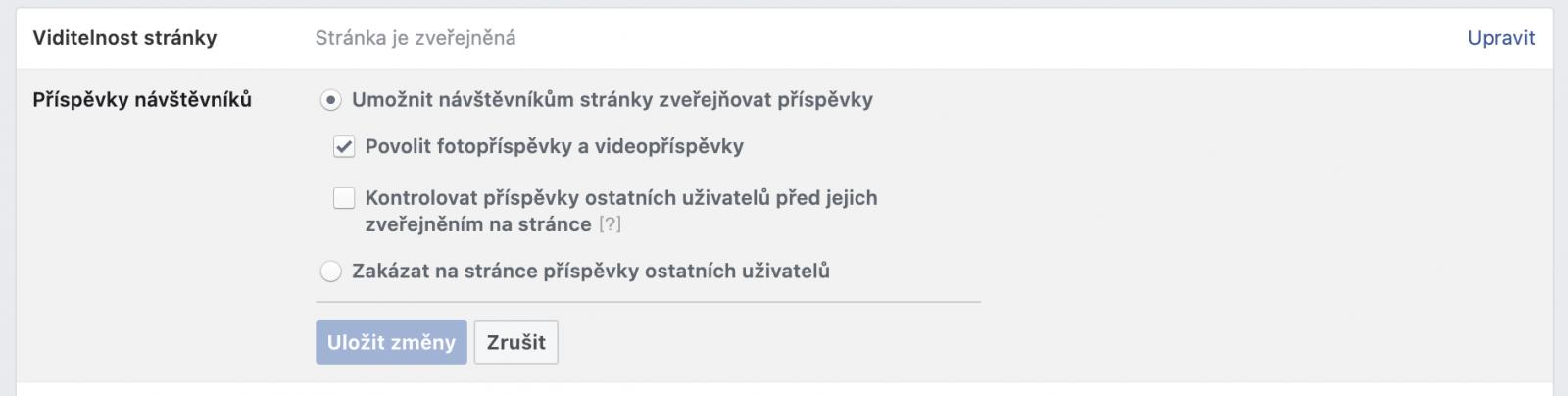Click label text 'Povolit fotopříspěvky a videopříspěvky'
Image resolution: width=1568 pixels, height=396 pixels.
pos(554,147)
